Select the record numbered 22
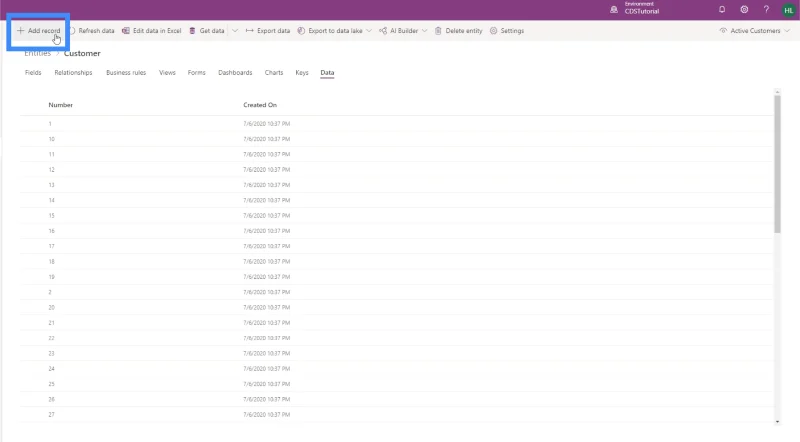This screenshot has height=442, width=800. coord(396,338)
